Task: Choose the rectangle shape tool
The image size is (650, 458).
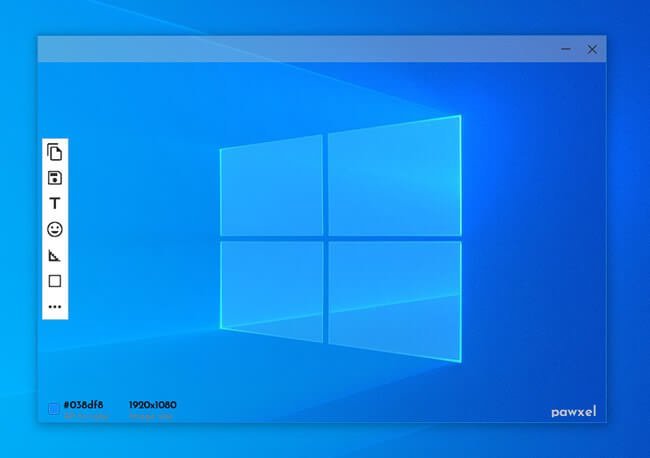Action: (x=55, y=281)
